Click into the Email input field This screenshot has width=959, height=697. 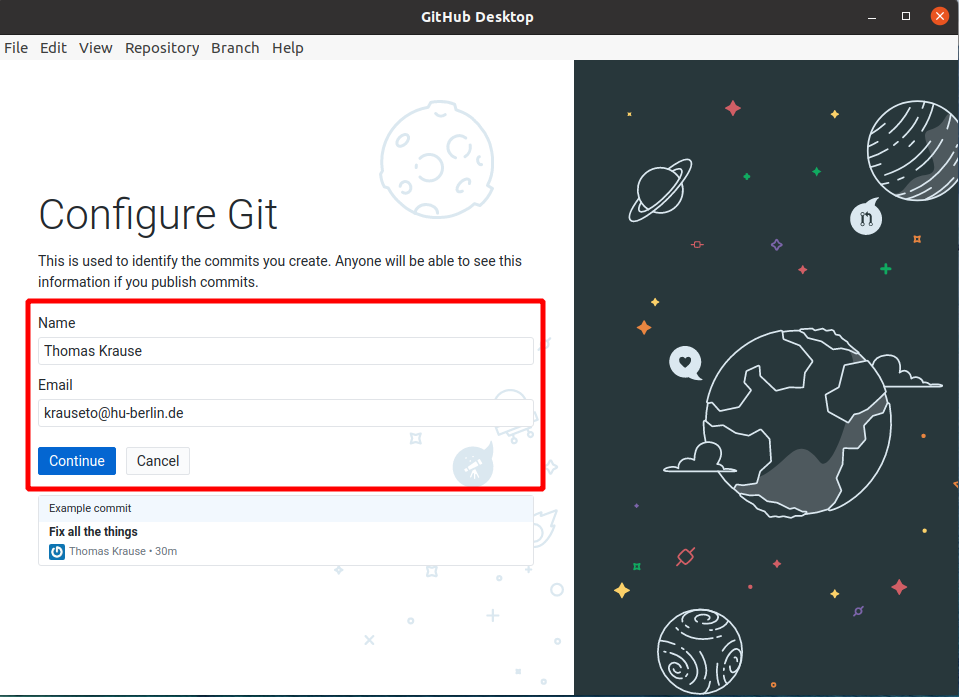(286, 413)
